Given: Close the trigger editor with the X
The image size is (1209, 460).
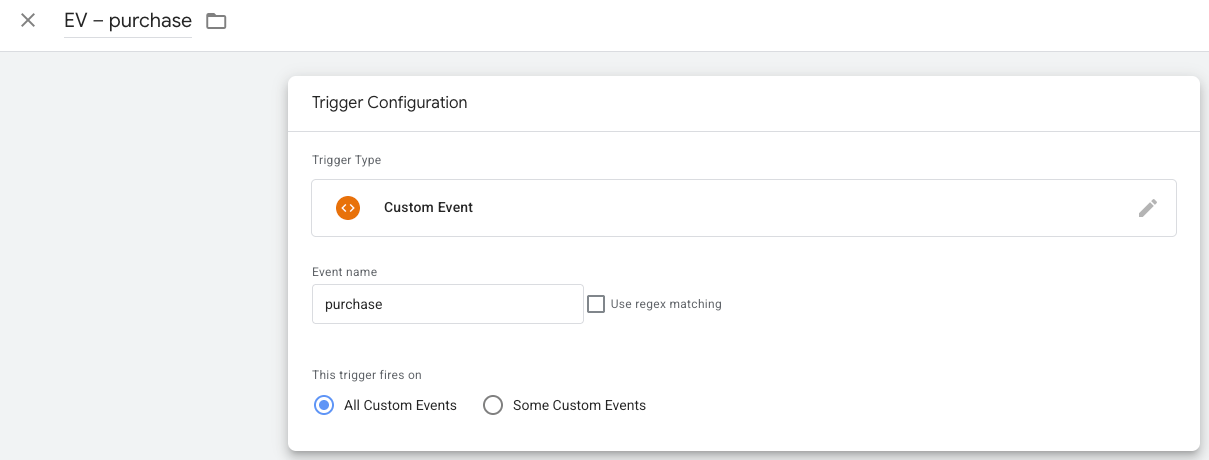Looking at the screenshot, I should click(x=28, y=20).
